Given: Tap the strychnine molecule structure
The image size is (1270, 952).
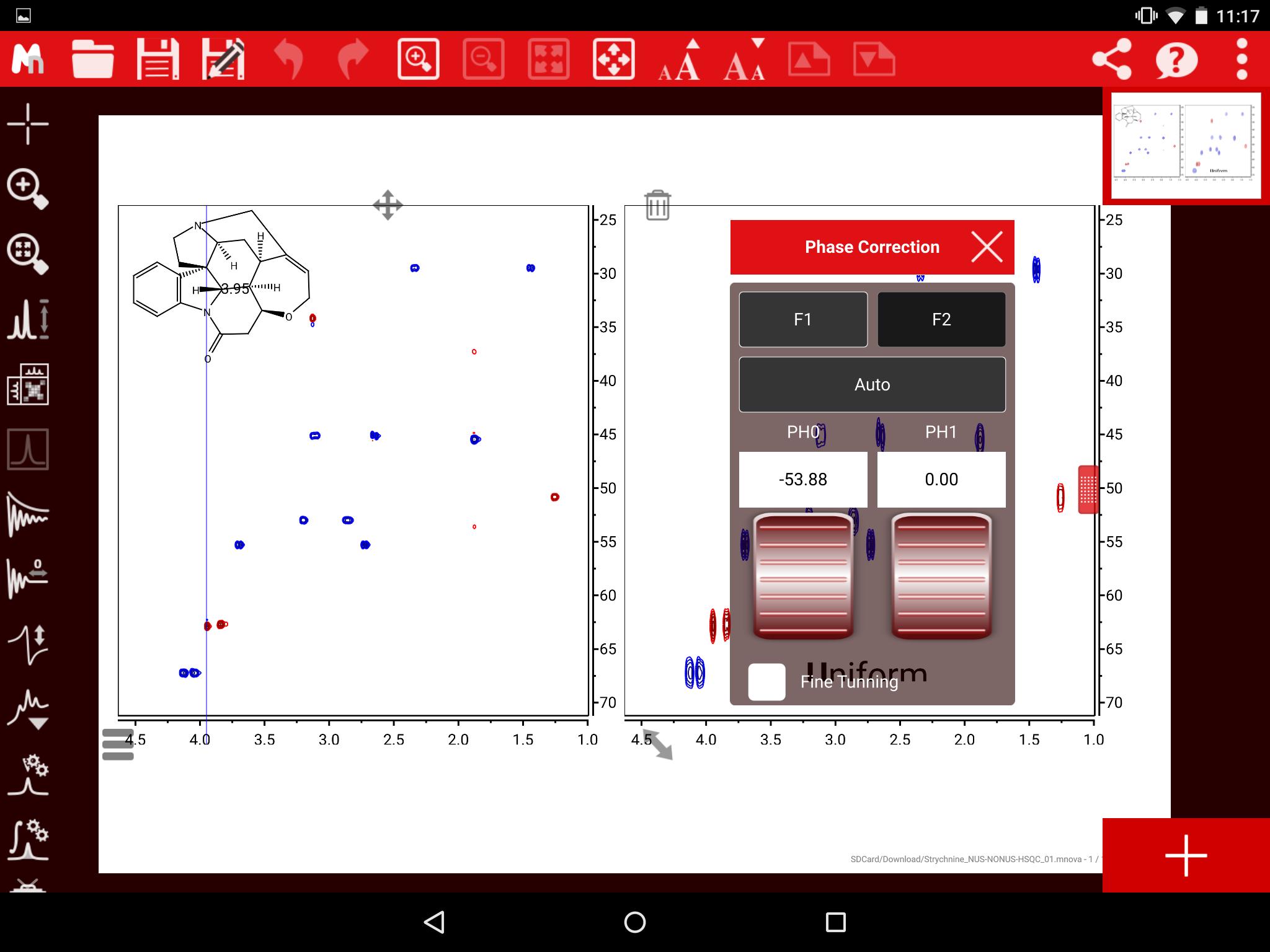Looking at the screenshot, I should 222,285.
